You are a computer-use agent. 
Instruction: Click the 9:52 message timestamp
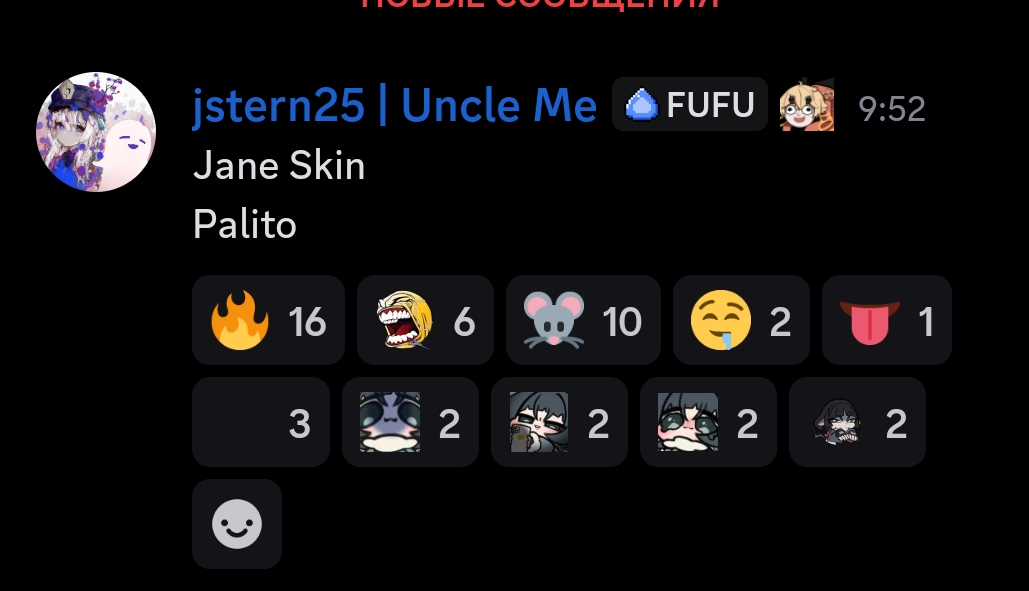point(892,108)
